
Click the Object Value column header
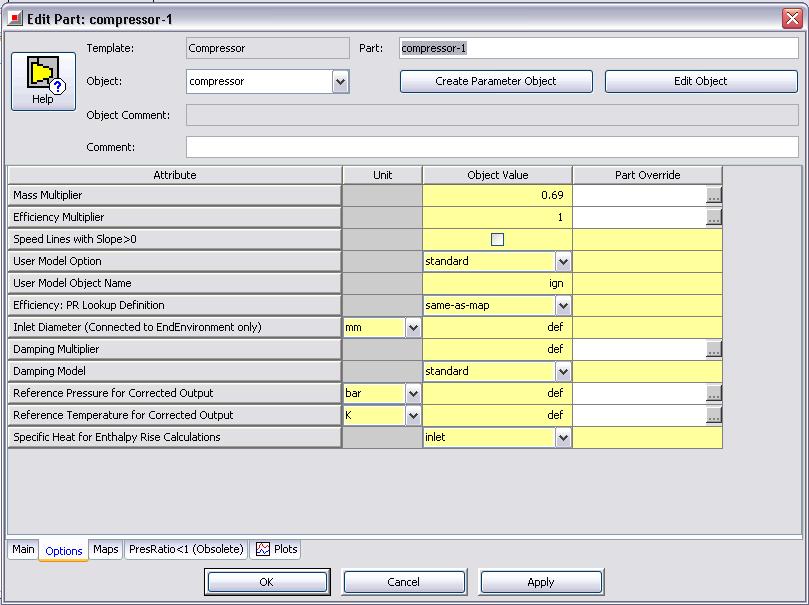coord(497,175)
